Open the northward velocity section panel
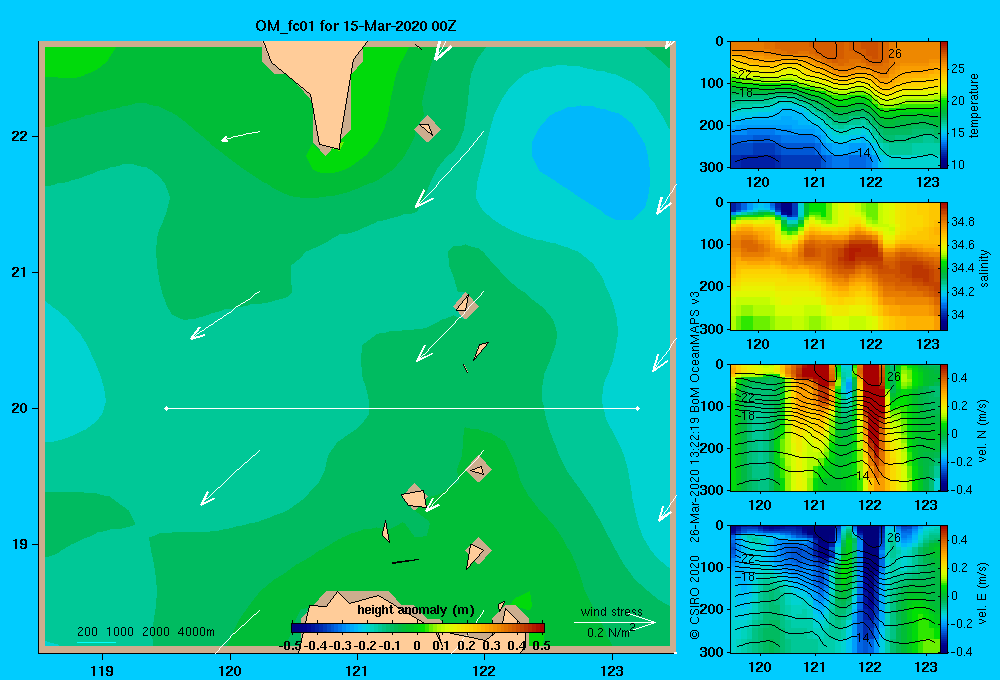 tap(835, 427)
